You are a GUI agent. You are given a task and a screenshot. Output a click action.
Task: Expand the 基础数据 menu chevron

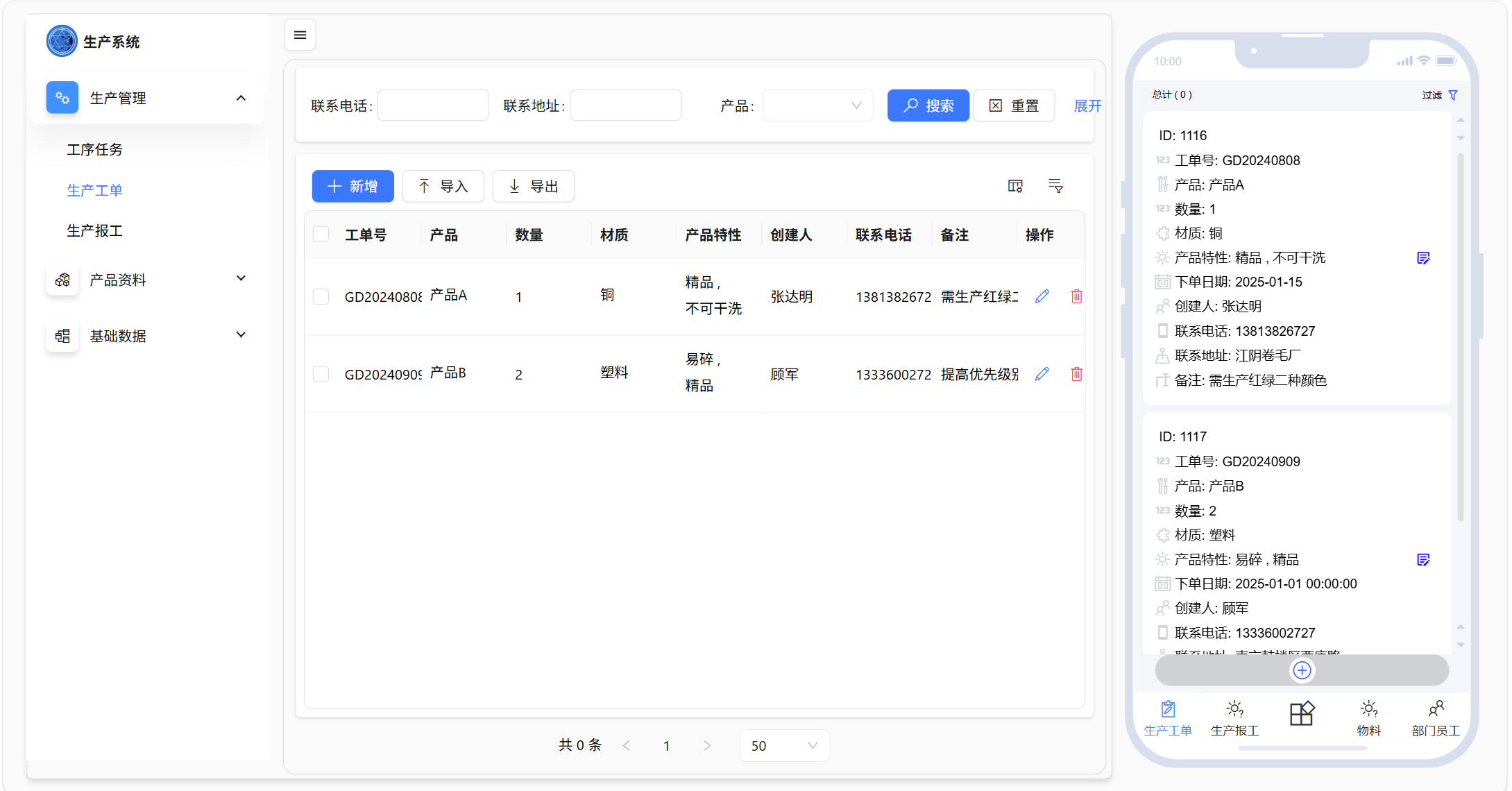coord(241,334)
